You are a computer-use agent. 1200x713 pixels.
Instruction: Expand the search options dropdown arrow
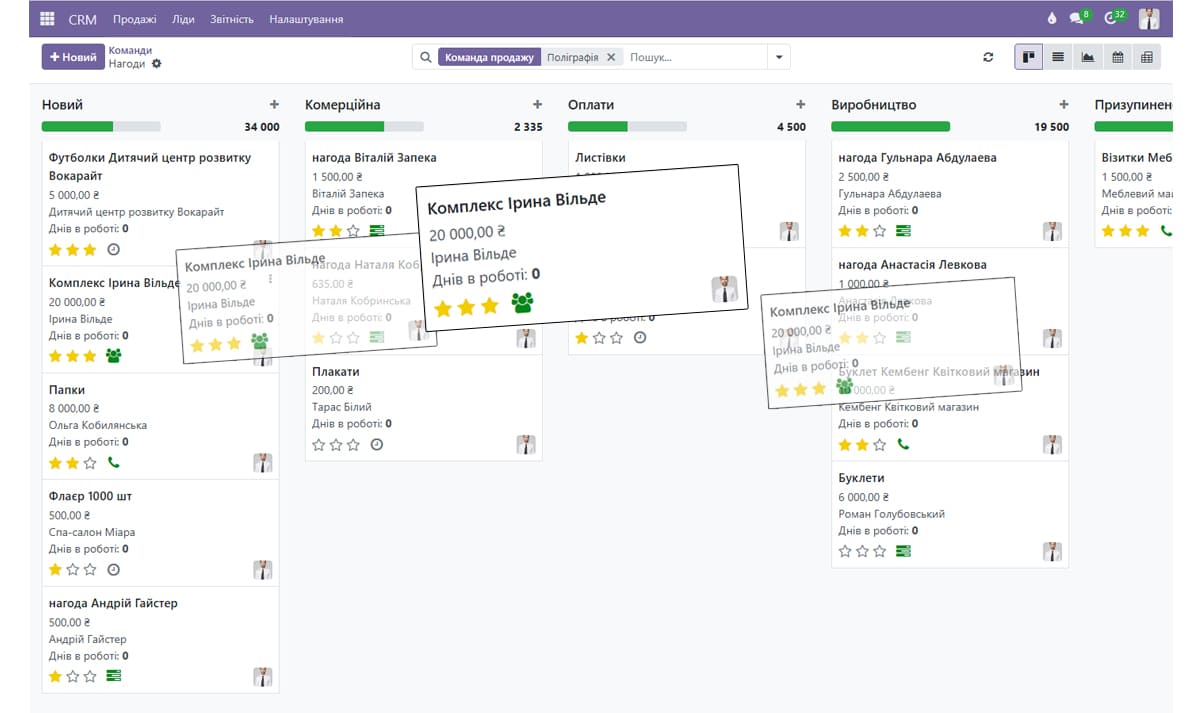[778, 58]
